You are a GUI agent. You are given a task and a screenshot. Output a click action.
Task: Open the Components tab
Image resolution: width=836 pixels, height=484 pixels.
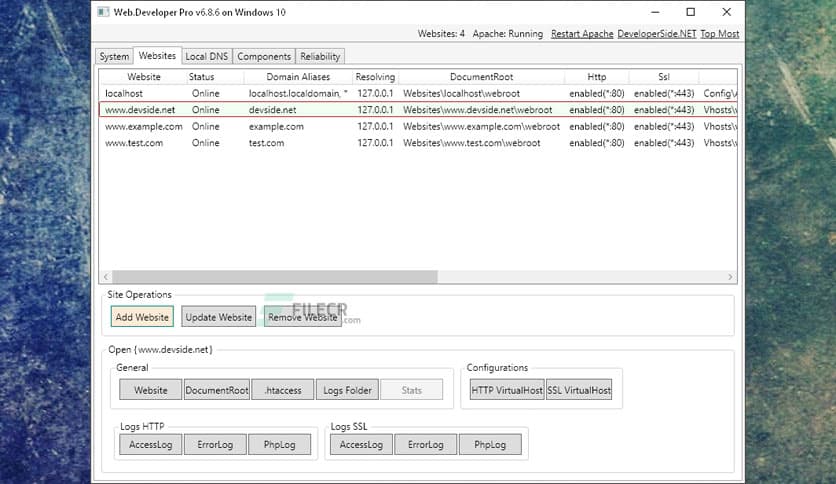(x=264, y=57)
